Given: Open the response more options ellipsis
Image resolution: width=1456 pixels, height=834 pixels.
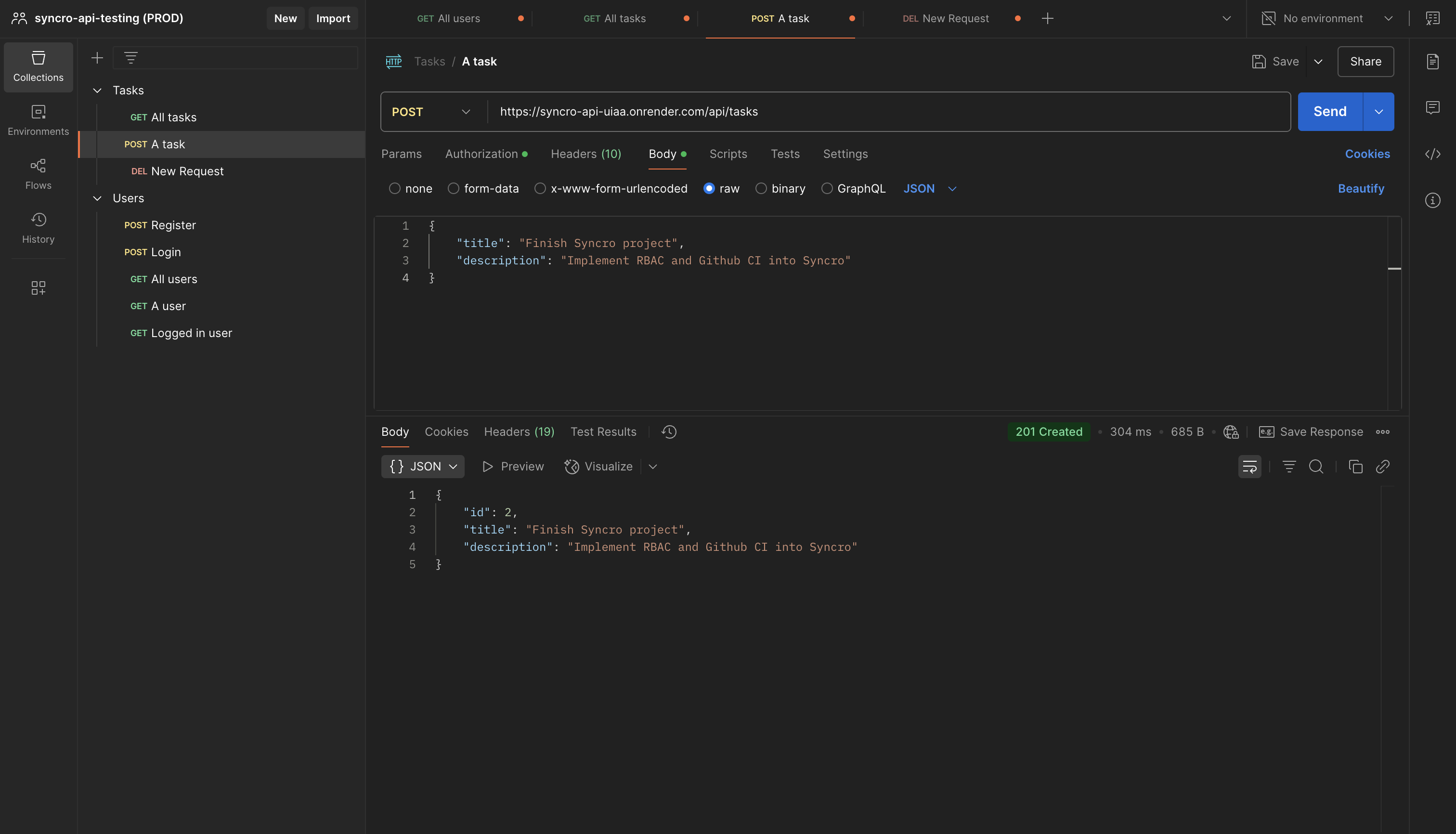Looking at the screenshot, I should [x=1383, y=432].
